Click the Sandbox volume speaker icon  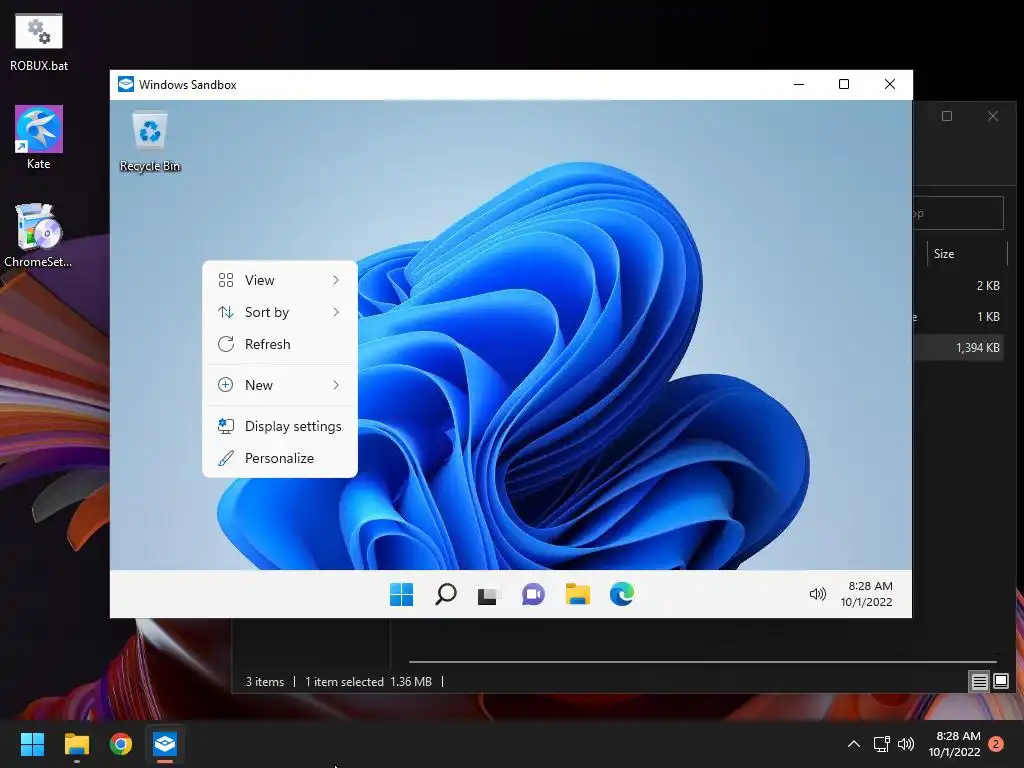coord(817,594)
